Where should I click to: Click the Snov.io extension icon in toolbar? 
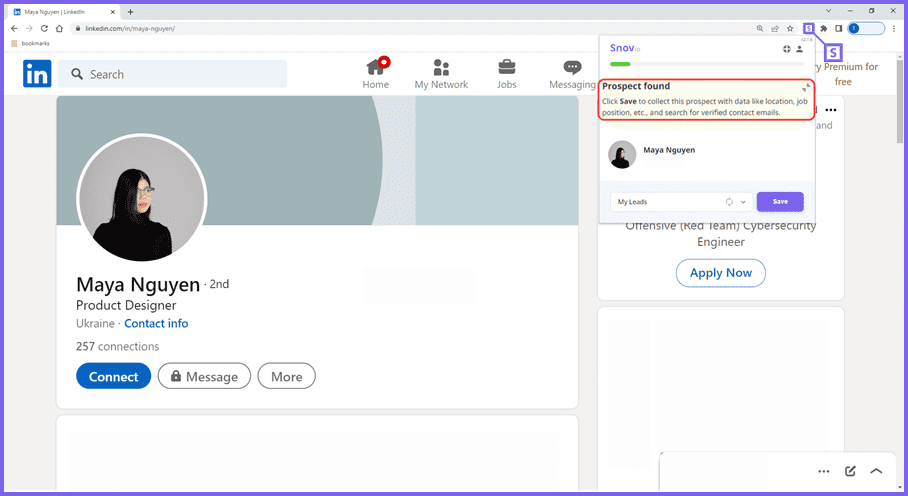808,28
